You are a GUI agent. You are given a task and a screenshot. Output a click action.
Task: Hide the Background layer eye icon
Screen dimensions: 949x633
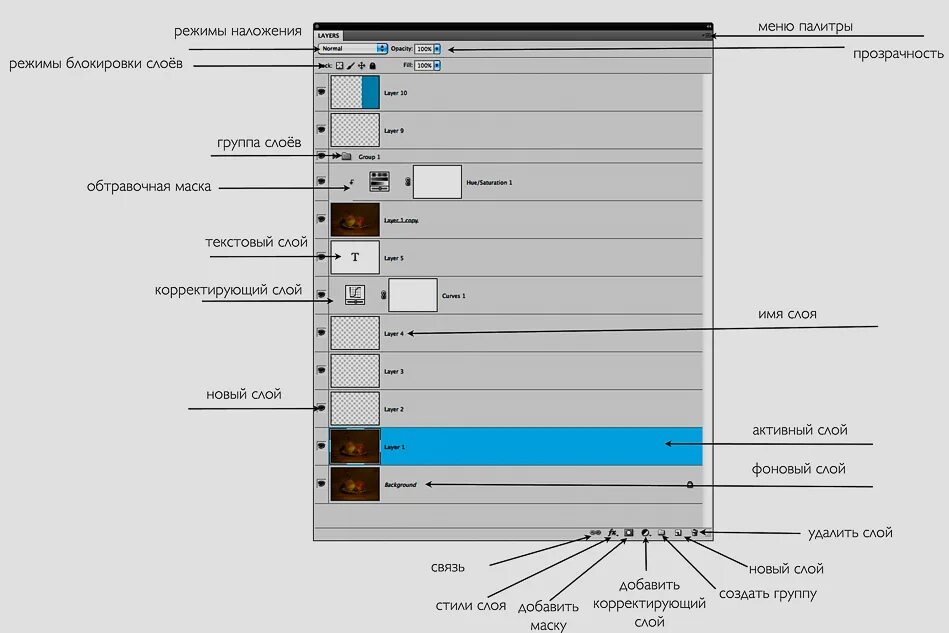coord(321,484)
